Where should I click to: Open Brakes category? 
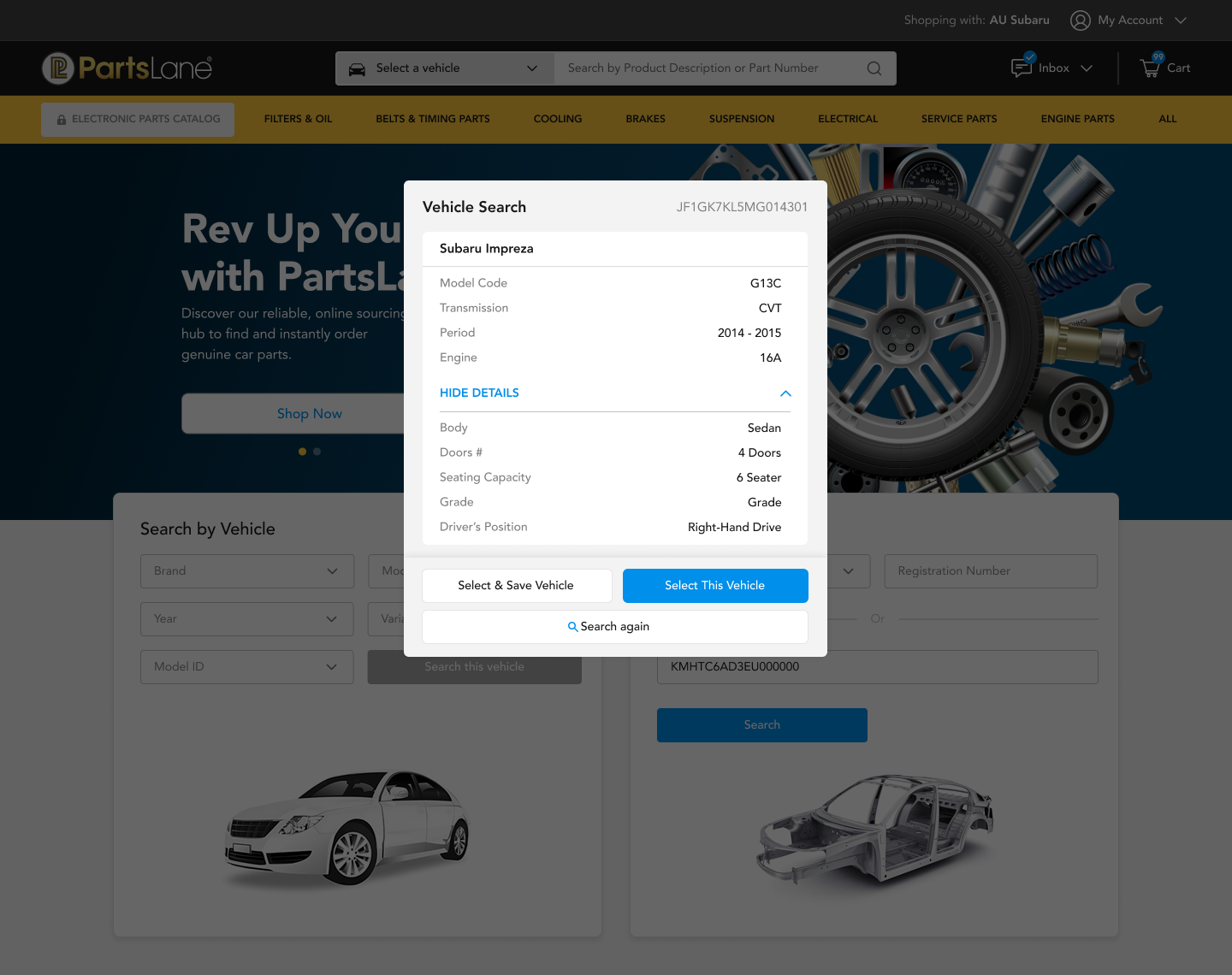[x=645, y=119]
